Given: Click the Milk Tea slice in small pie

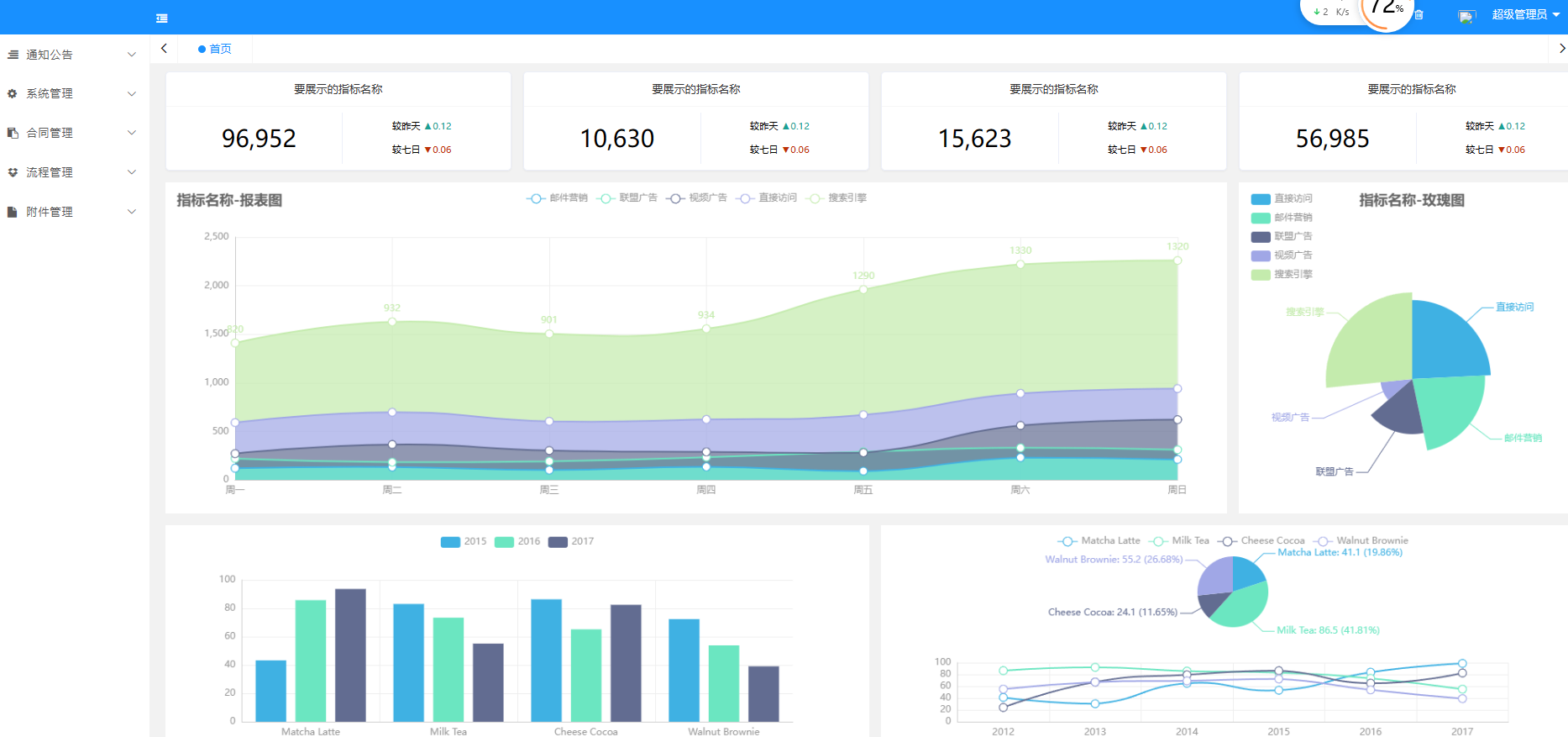Looking at the screenshot, I should click(x=1243, y=607).
